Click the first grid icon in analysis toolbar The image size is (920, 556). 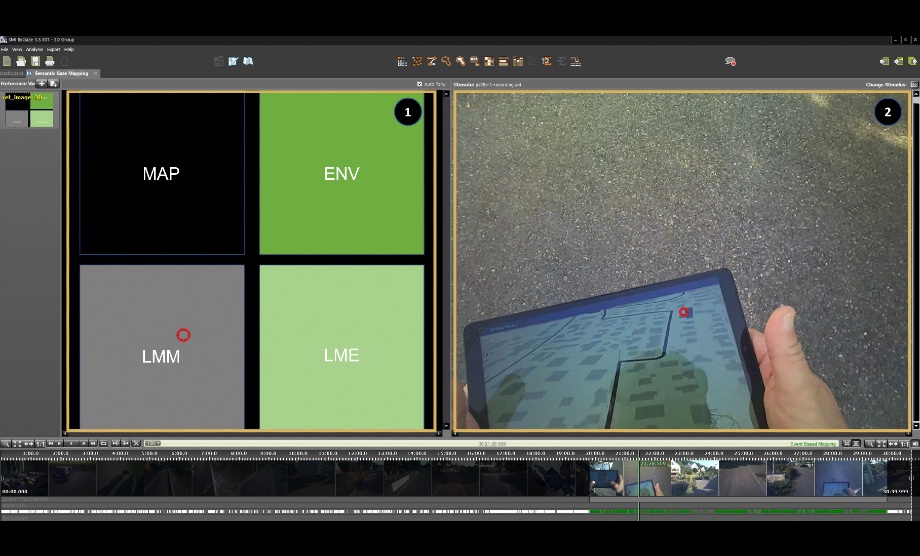coord(402,61)
